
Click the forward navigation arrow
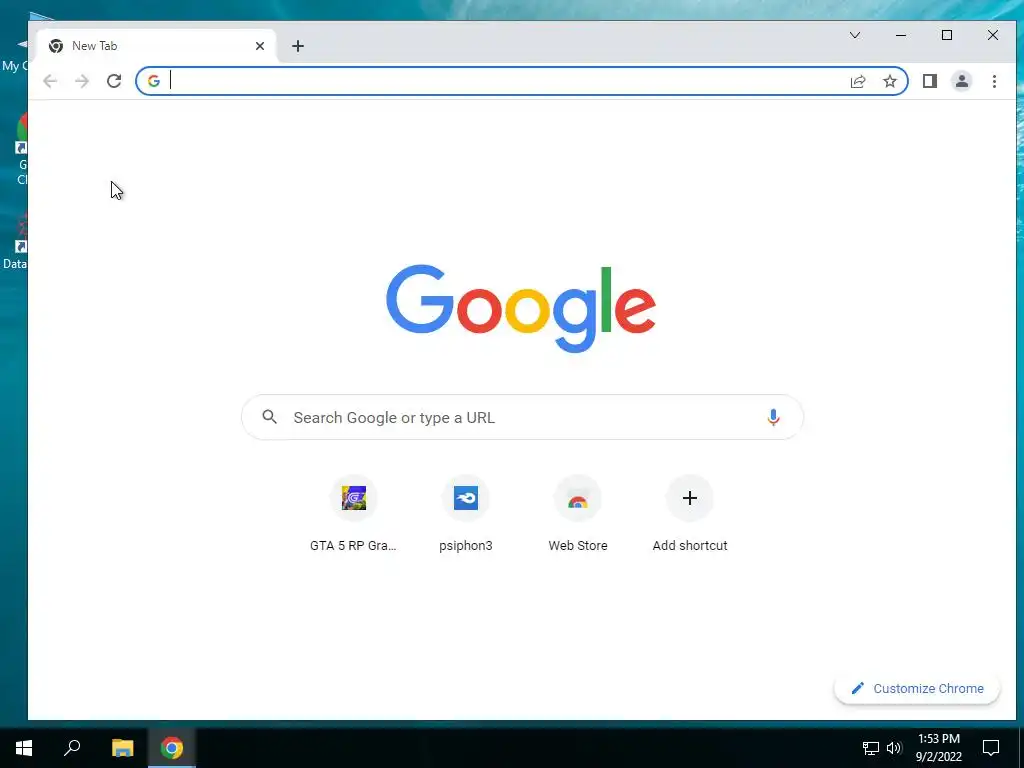tap(82, 81)
